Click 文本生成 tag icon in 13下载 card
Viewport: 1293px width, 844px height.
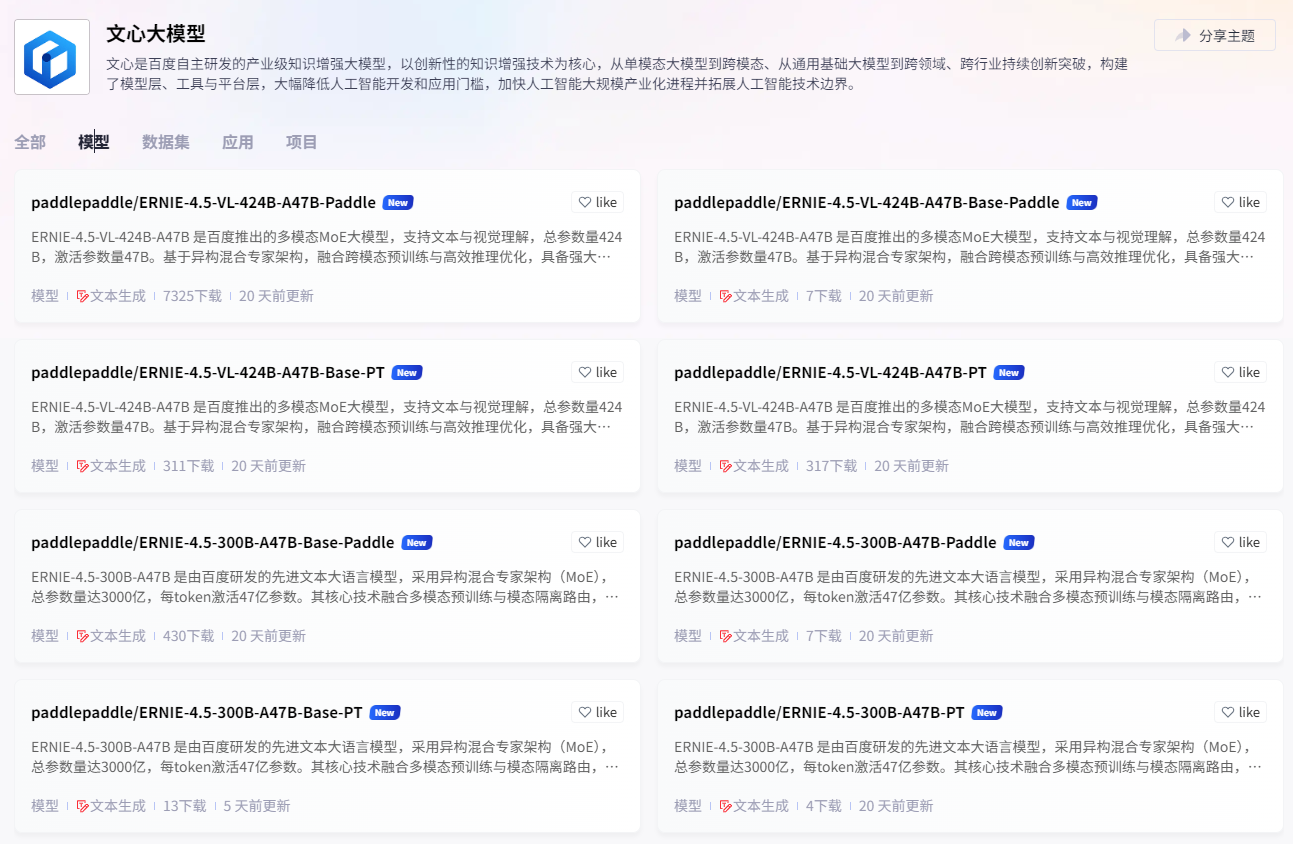pyautogui.click(x=83, y=807)
